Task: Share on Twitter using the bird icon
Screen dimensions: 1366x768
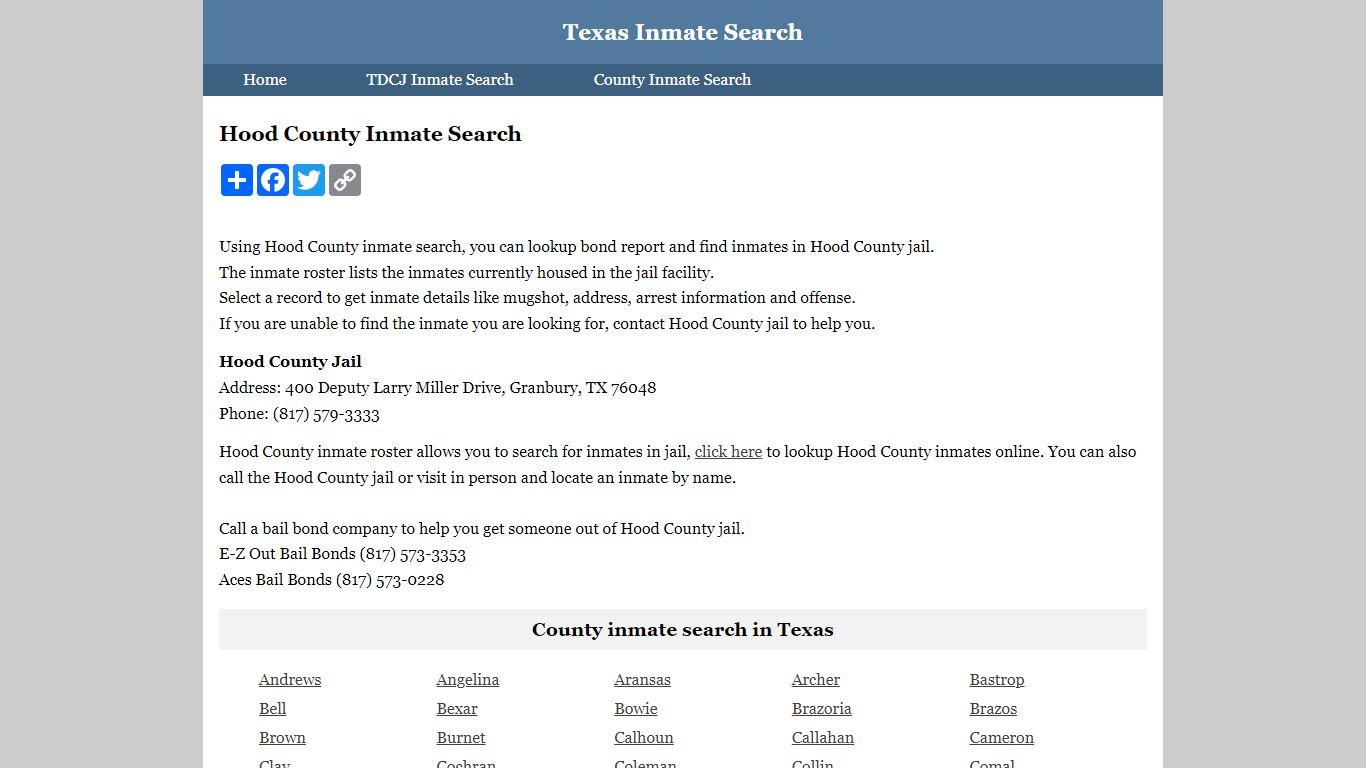Action: 308,180
